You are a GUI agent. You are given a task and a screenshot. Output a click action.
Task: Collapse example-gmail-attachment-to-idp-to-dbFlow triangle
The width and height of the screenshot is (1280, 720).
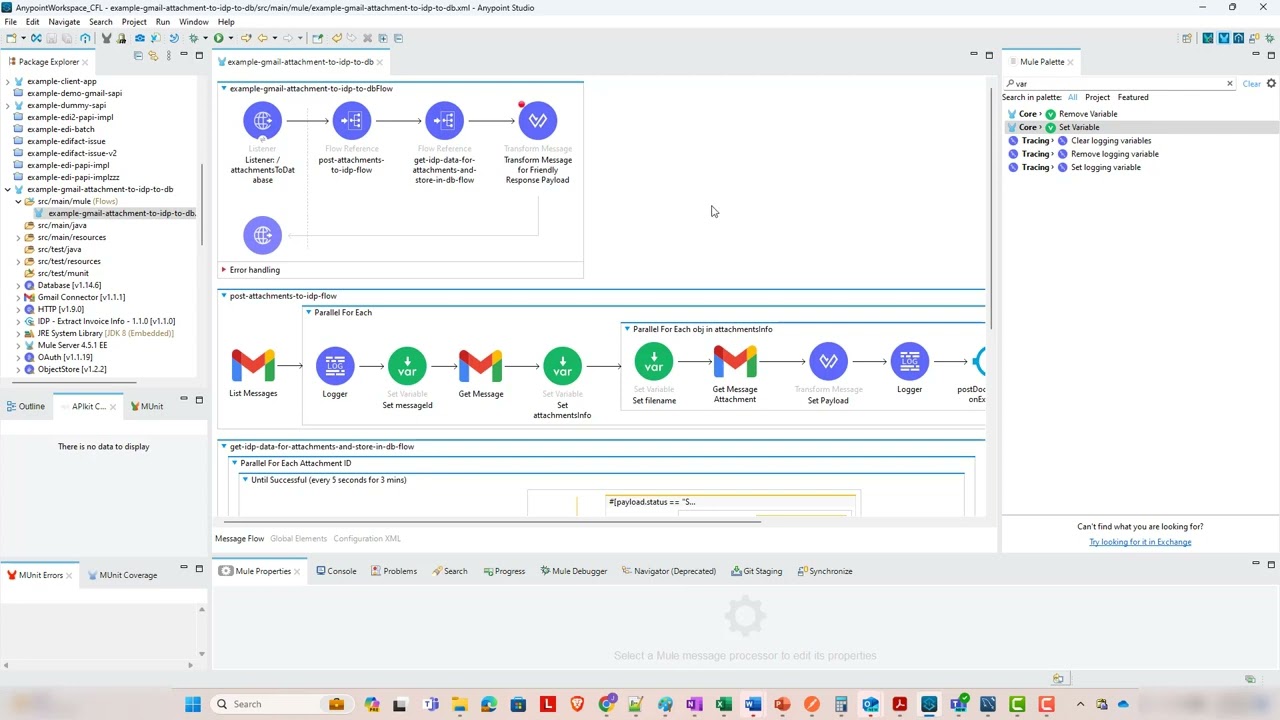click(224, 89)
